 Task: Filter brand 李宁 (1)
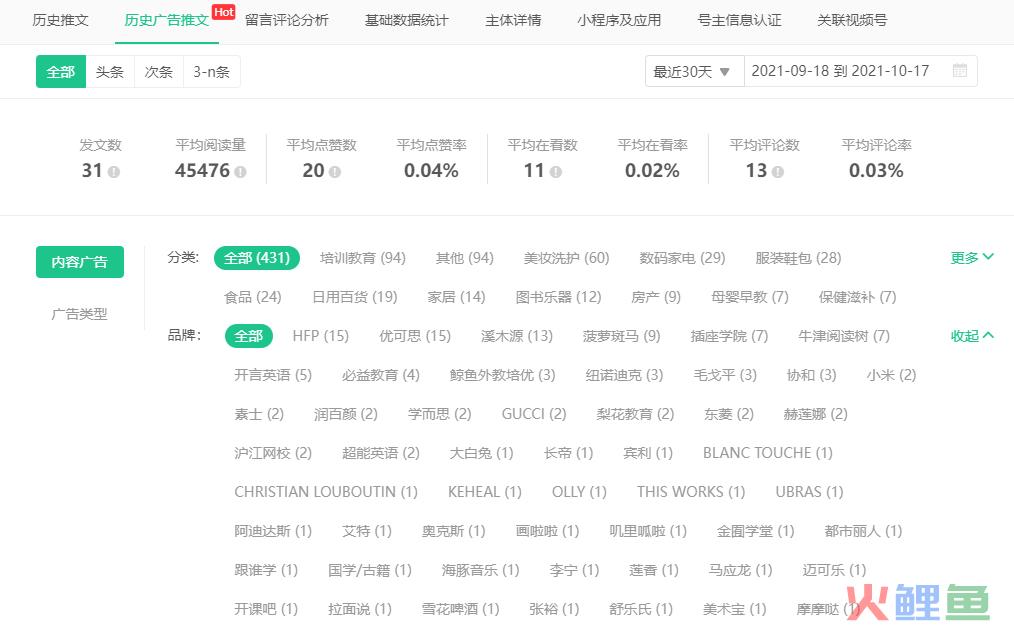click(574, 570)
